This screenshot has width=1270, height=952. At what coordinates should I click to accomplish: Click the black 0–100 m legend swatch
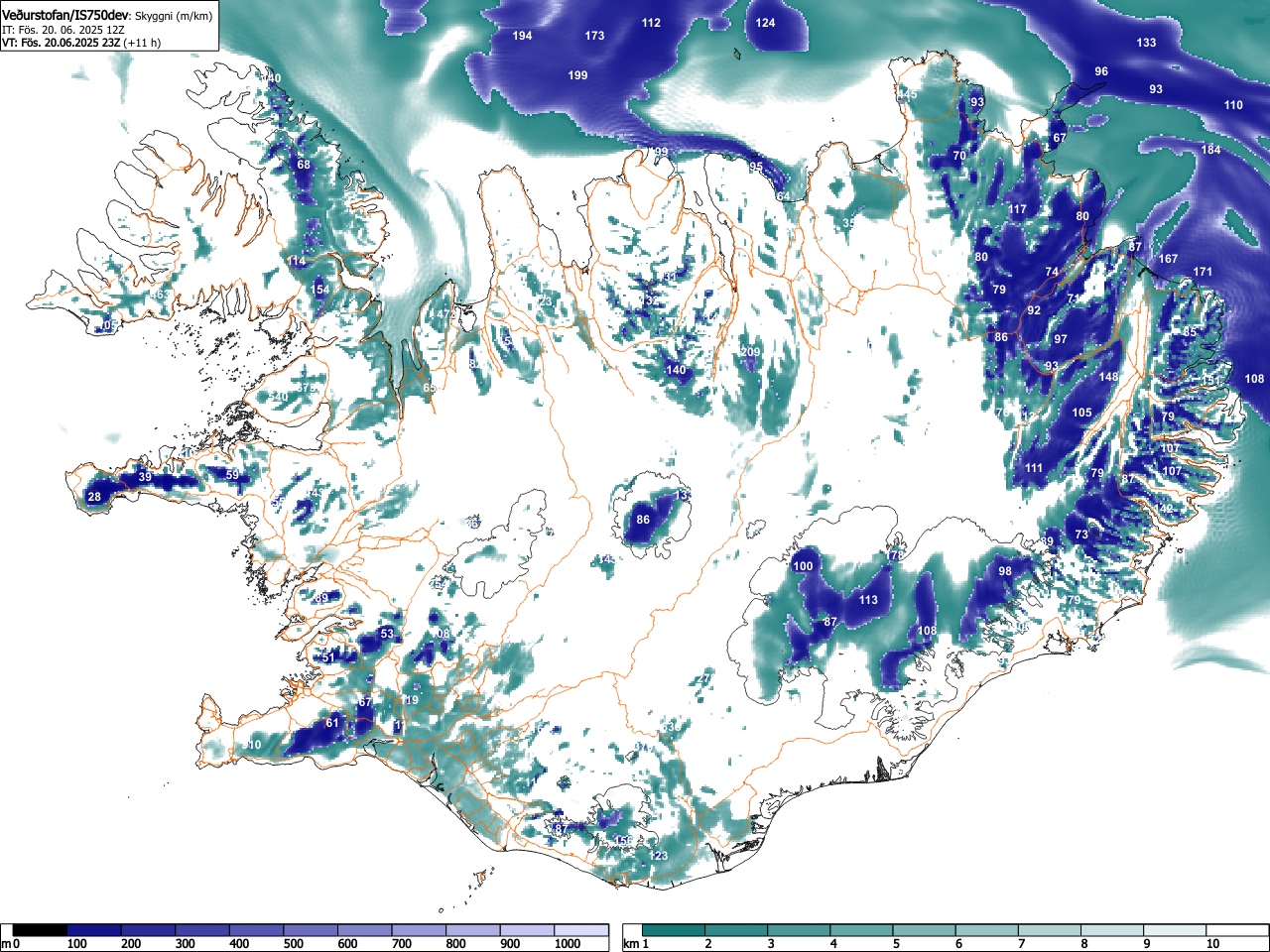(41, 930)
